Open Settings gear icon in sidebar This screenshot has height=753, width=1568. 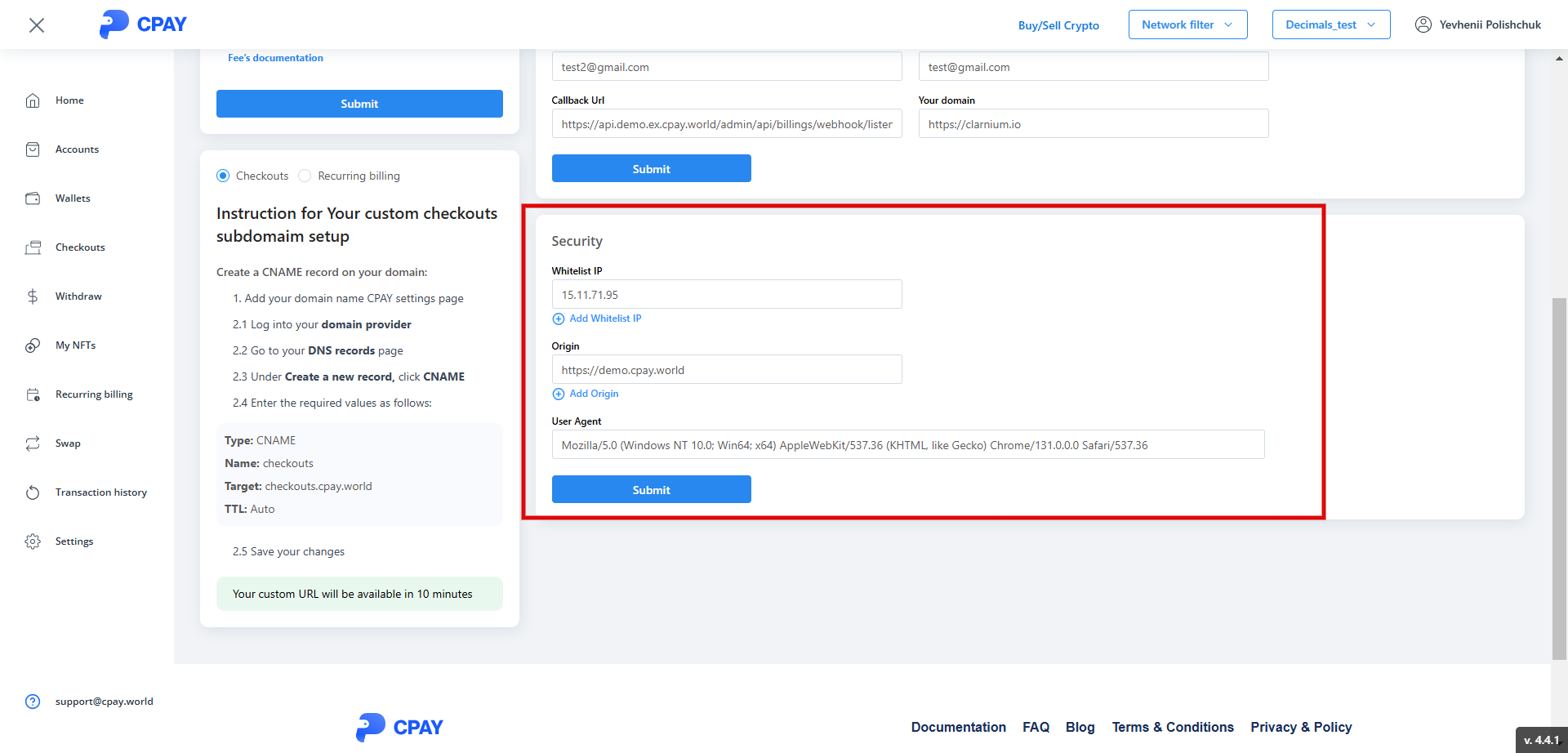point(33,541)
